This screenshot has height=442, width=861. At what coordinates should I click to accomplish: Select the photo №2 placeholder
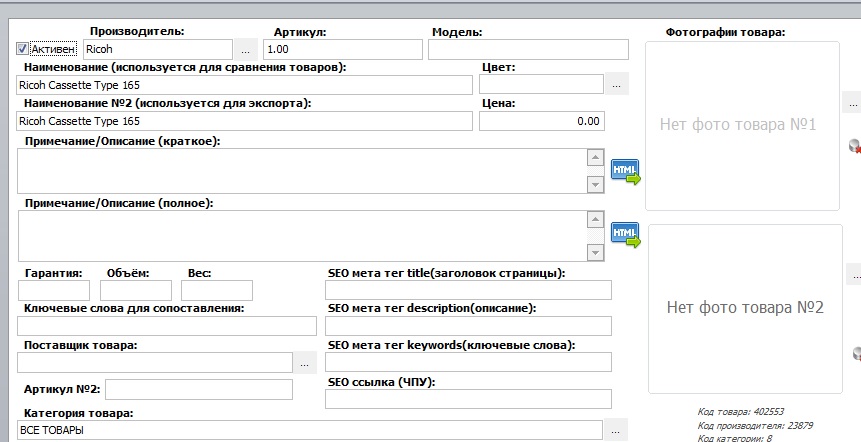pyautogui.click(x=745, y=309)
